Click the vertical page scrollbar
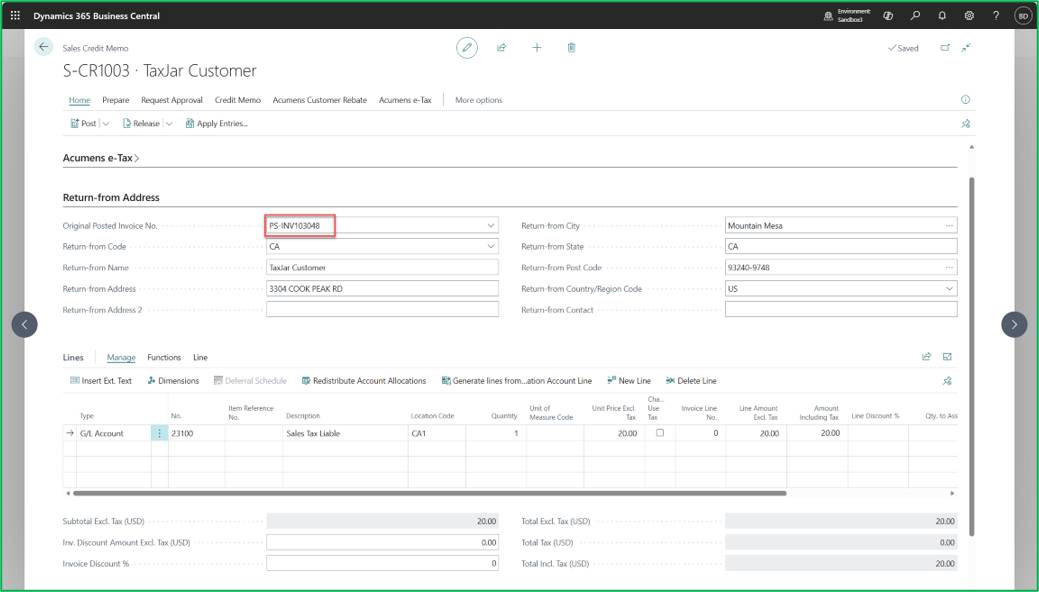This screenshot has width=1039, height=592. 971,355
